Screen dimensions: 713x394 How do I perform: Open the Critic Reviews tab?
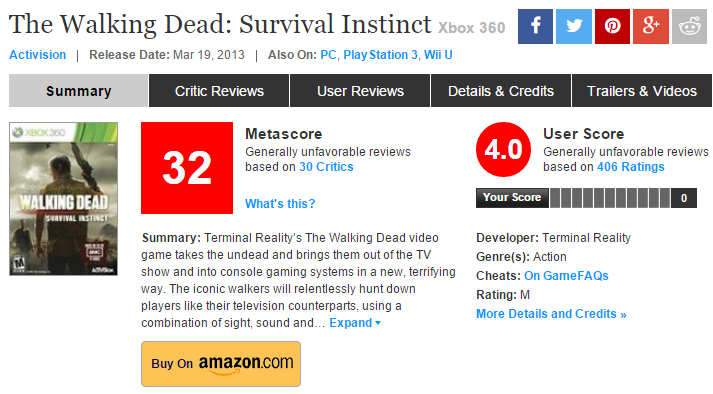[x=219, y=91]
